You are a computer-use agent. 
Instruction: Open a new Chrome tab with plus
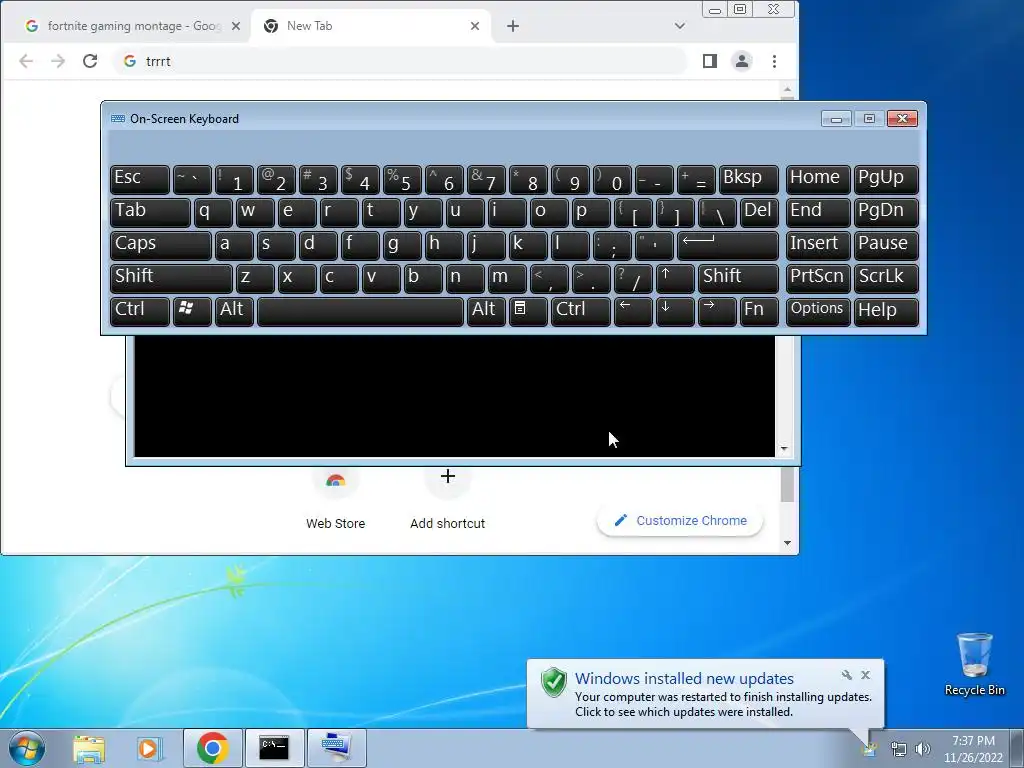513,26
